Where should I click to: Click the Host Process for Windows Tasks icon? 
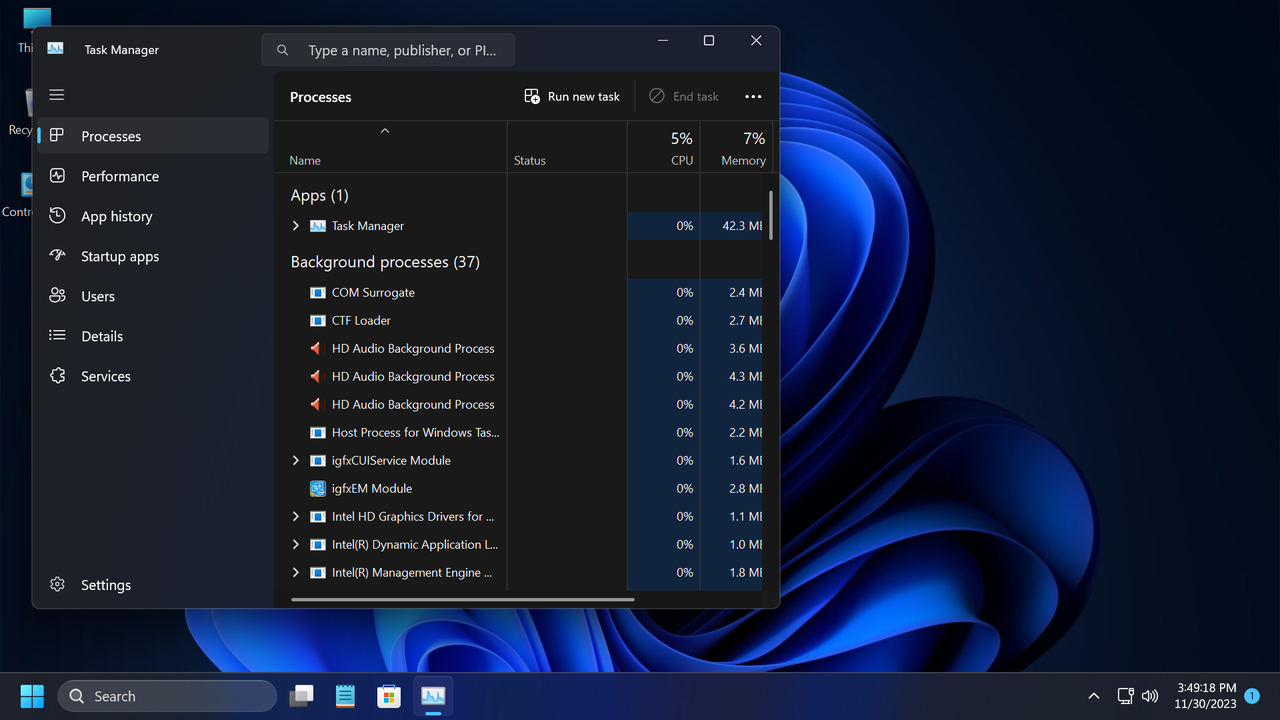click(x=318, y=433)
